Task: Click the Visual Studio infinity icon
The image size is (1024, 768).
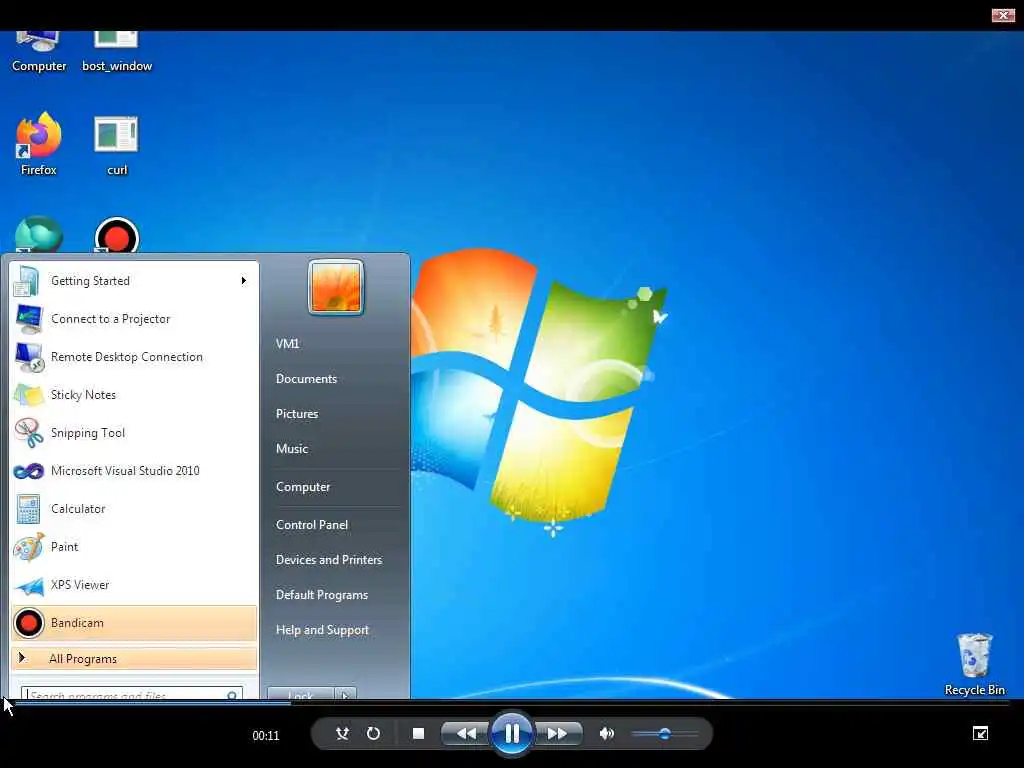Action: coord(29,471)
